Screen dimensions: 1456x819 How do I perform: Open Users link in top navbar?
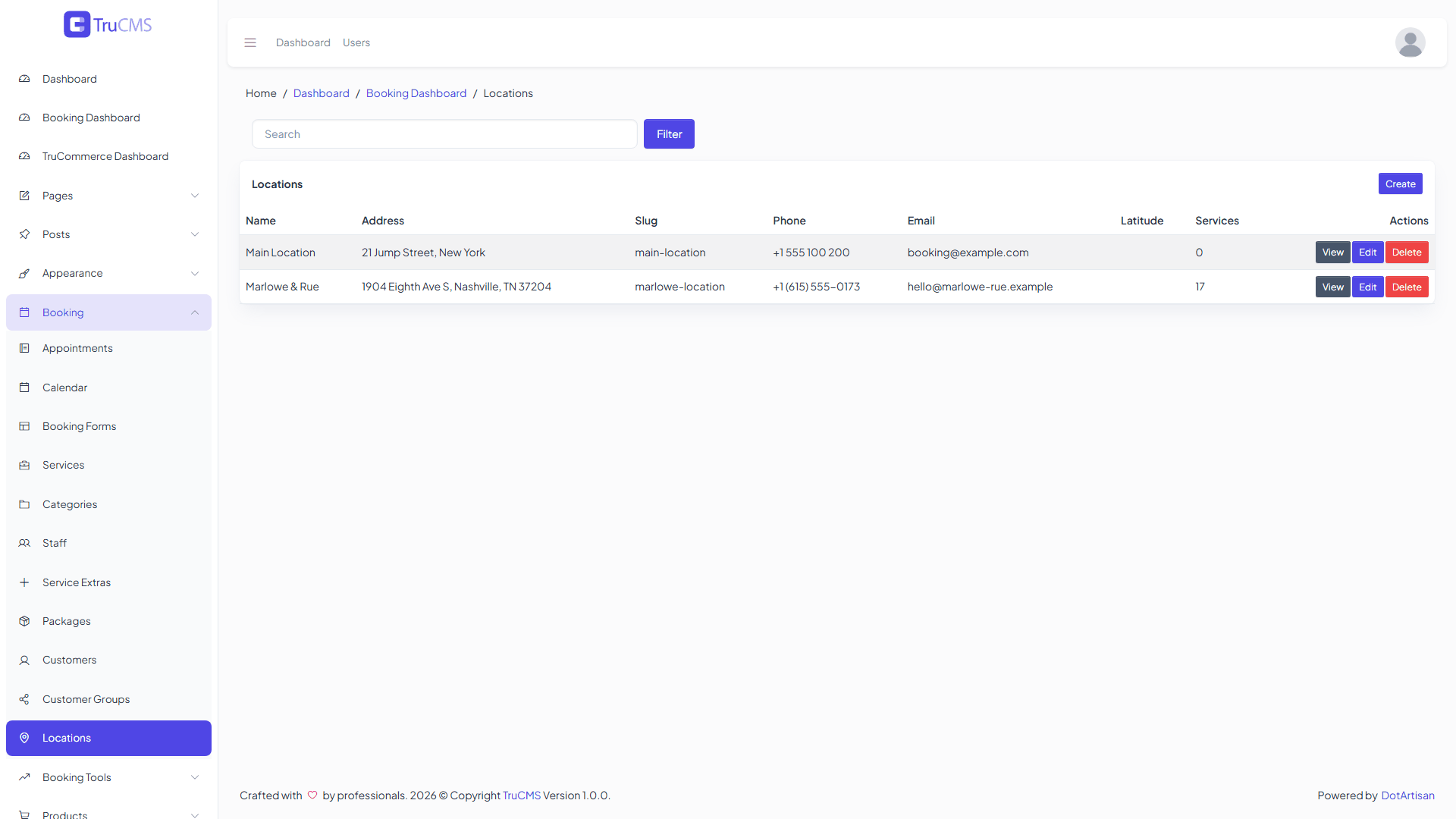(x=356, y=42)
